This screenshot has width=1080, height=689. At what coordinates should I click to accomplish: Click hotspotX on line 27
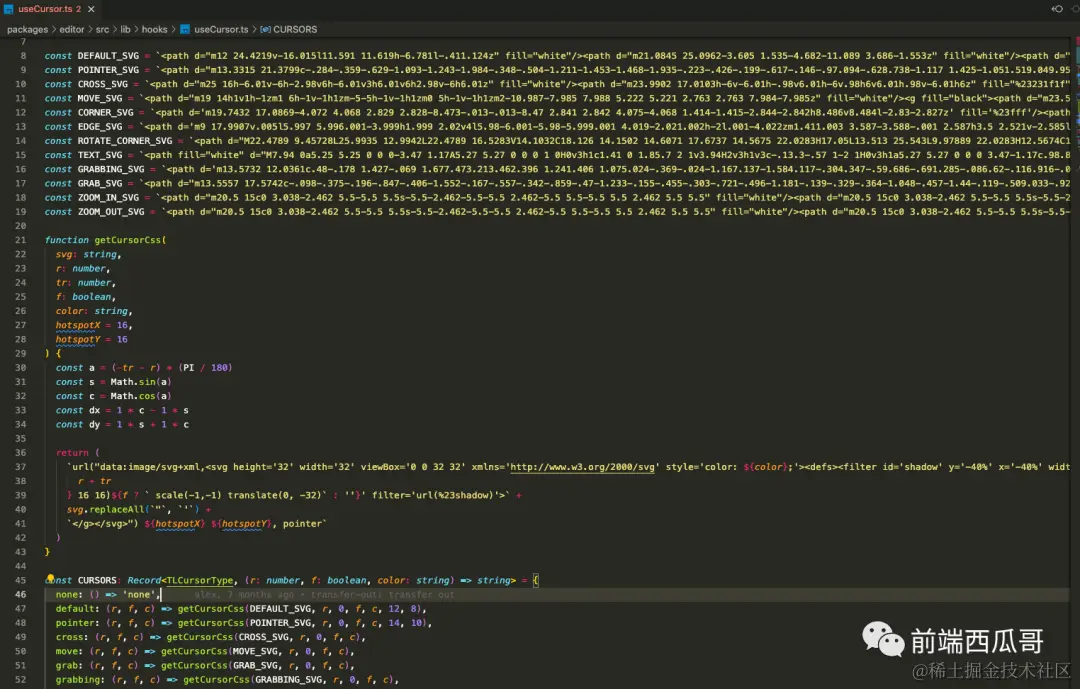click(78, 325)
